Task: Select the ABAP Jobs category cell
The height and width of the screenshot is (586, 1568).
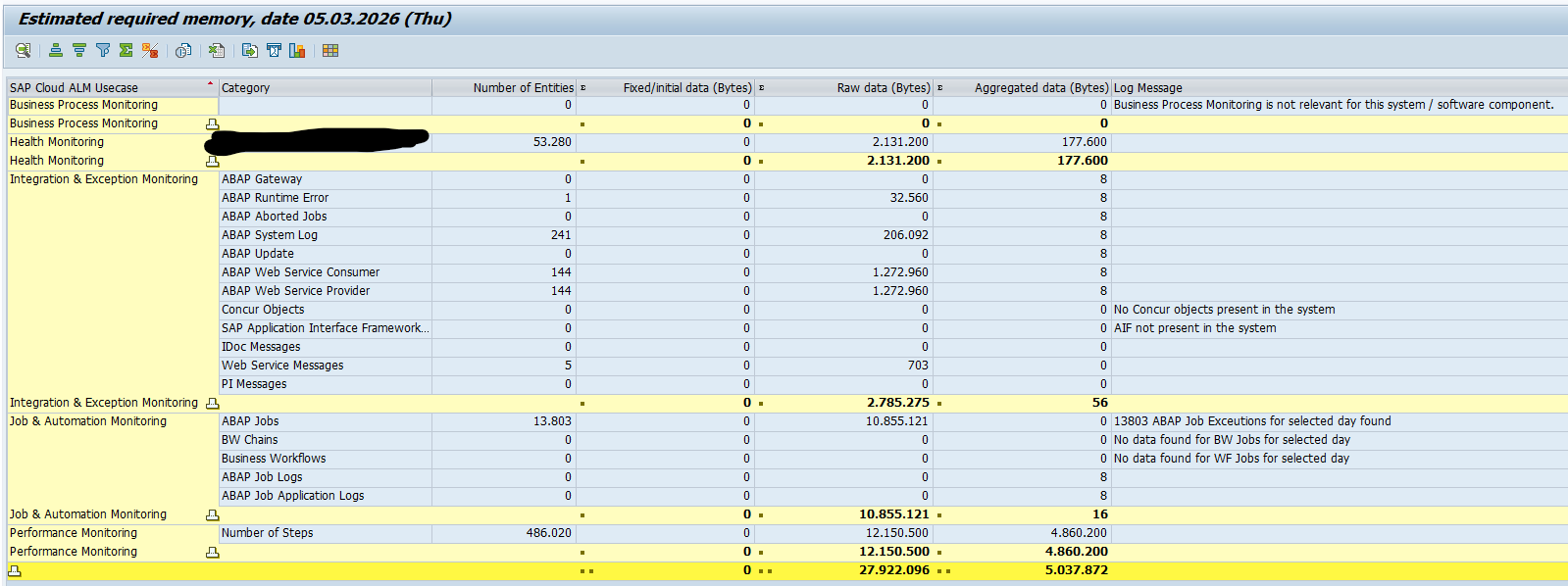Action: pyautogui.click(x=250, y=421)
